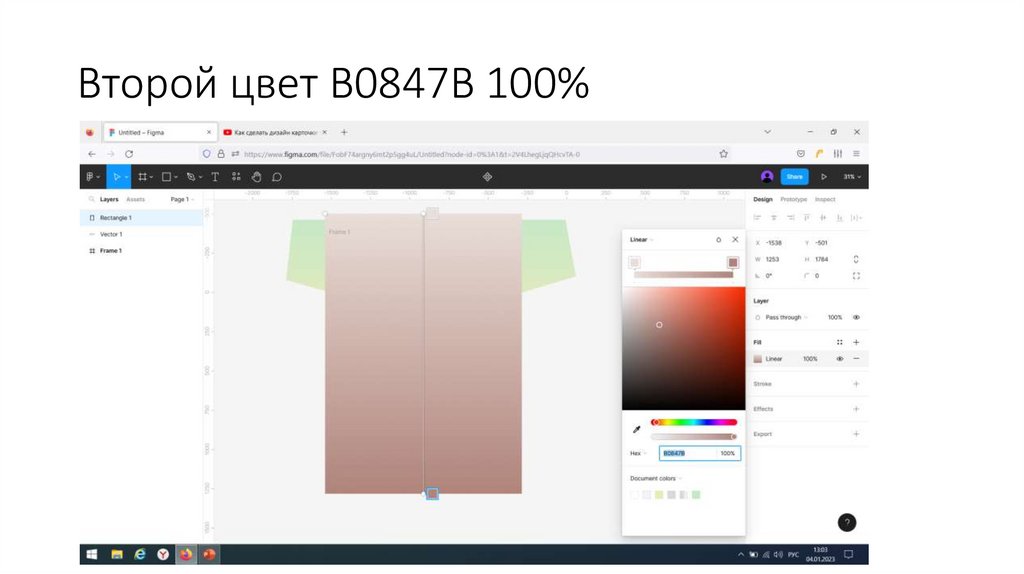Open the Assets tab
Viewport: 1024px width, 574px height.
[135, 199]
